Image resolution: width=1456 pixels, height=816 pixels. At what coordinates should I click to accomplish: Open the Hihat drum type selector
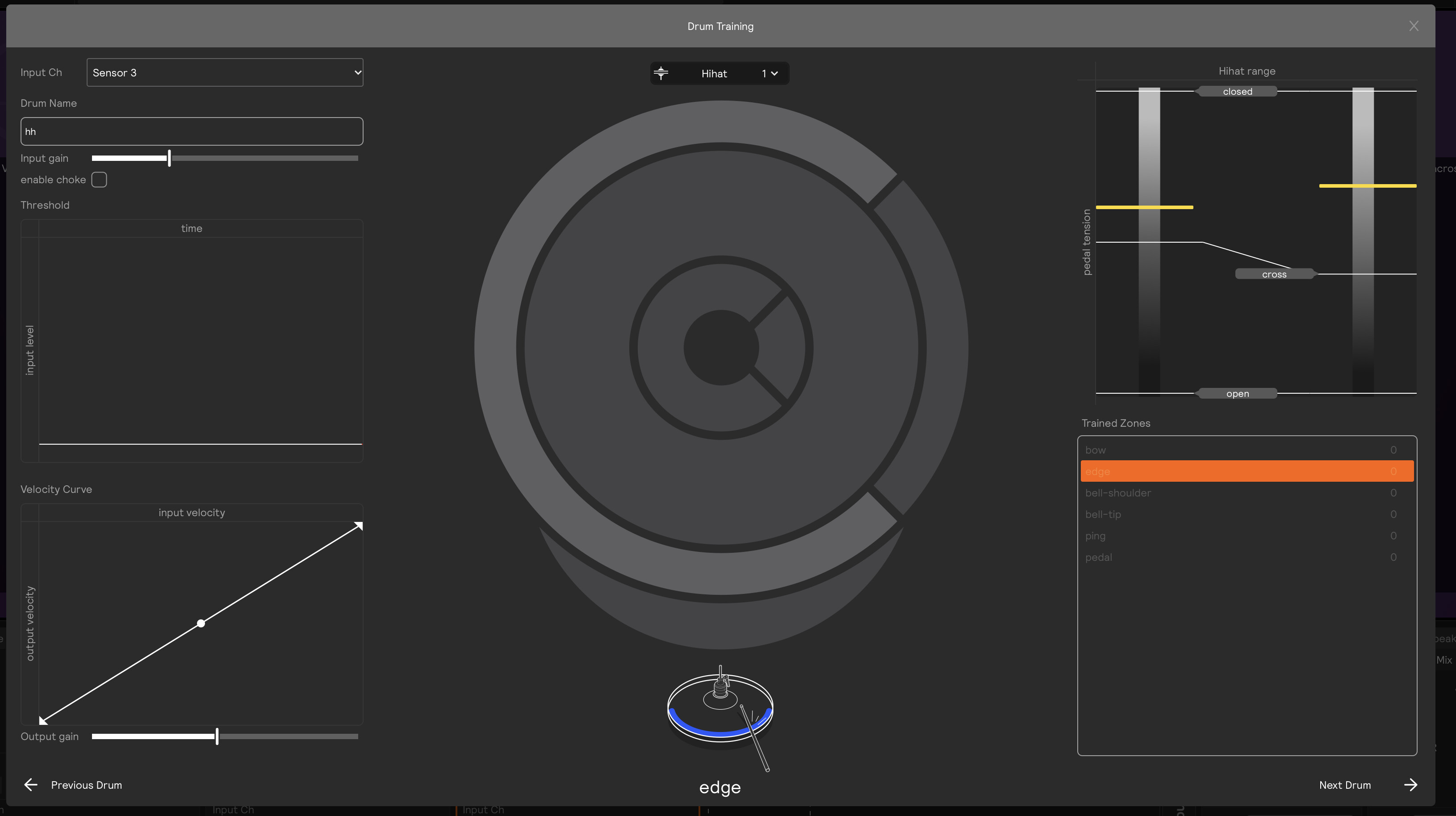(714, 74)
